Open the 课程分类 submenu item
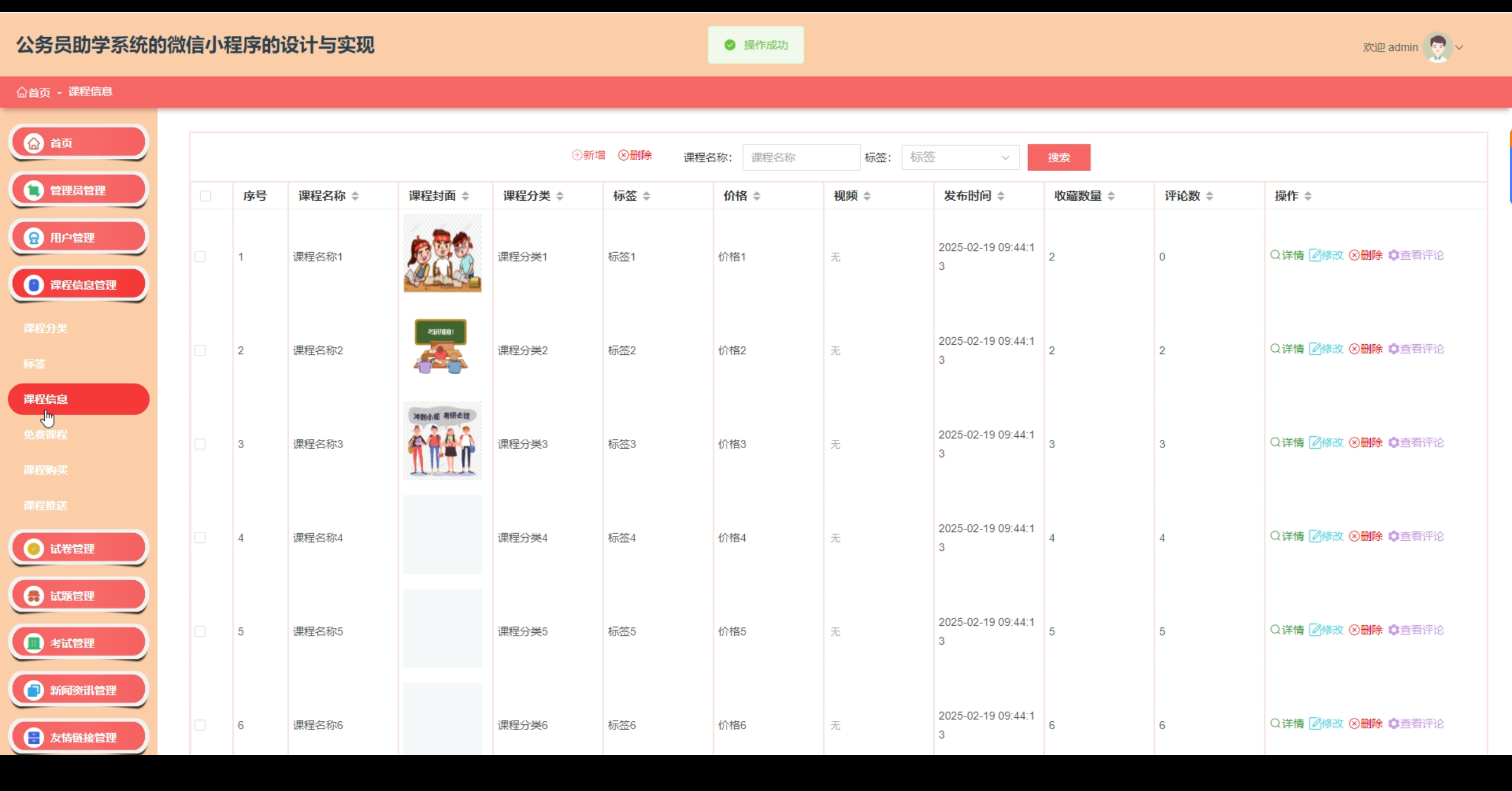This screenshot has width=1512, height=791. 45,328
